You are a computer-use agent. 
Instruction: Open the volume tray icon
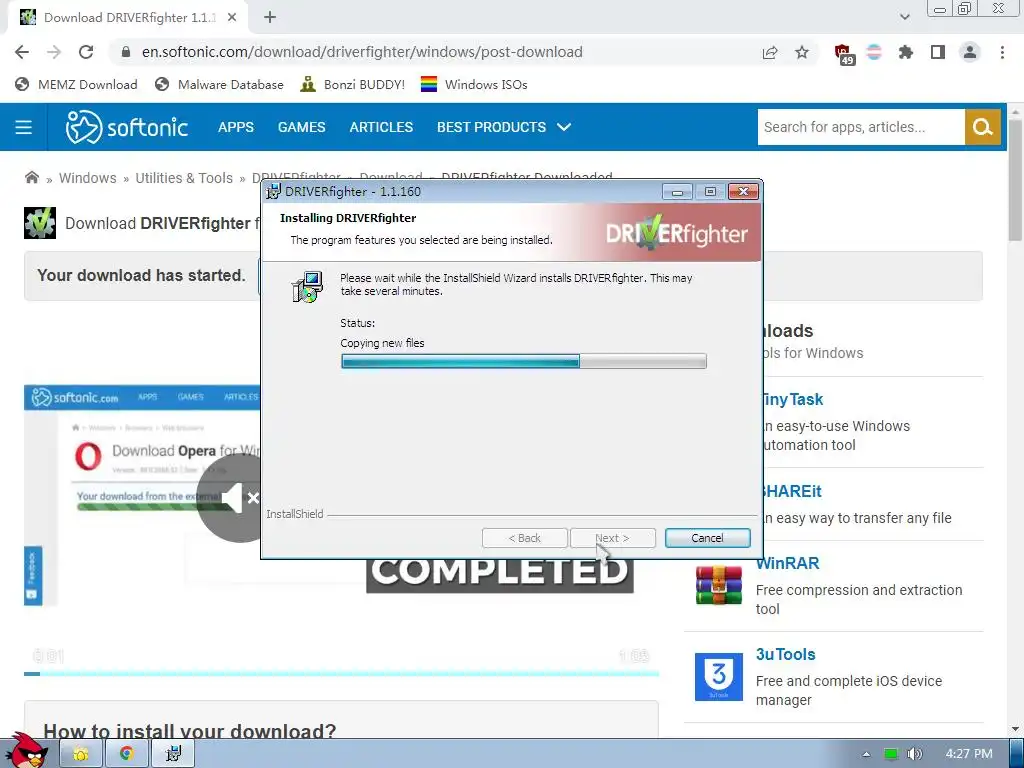coord(915,754)
